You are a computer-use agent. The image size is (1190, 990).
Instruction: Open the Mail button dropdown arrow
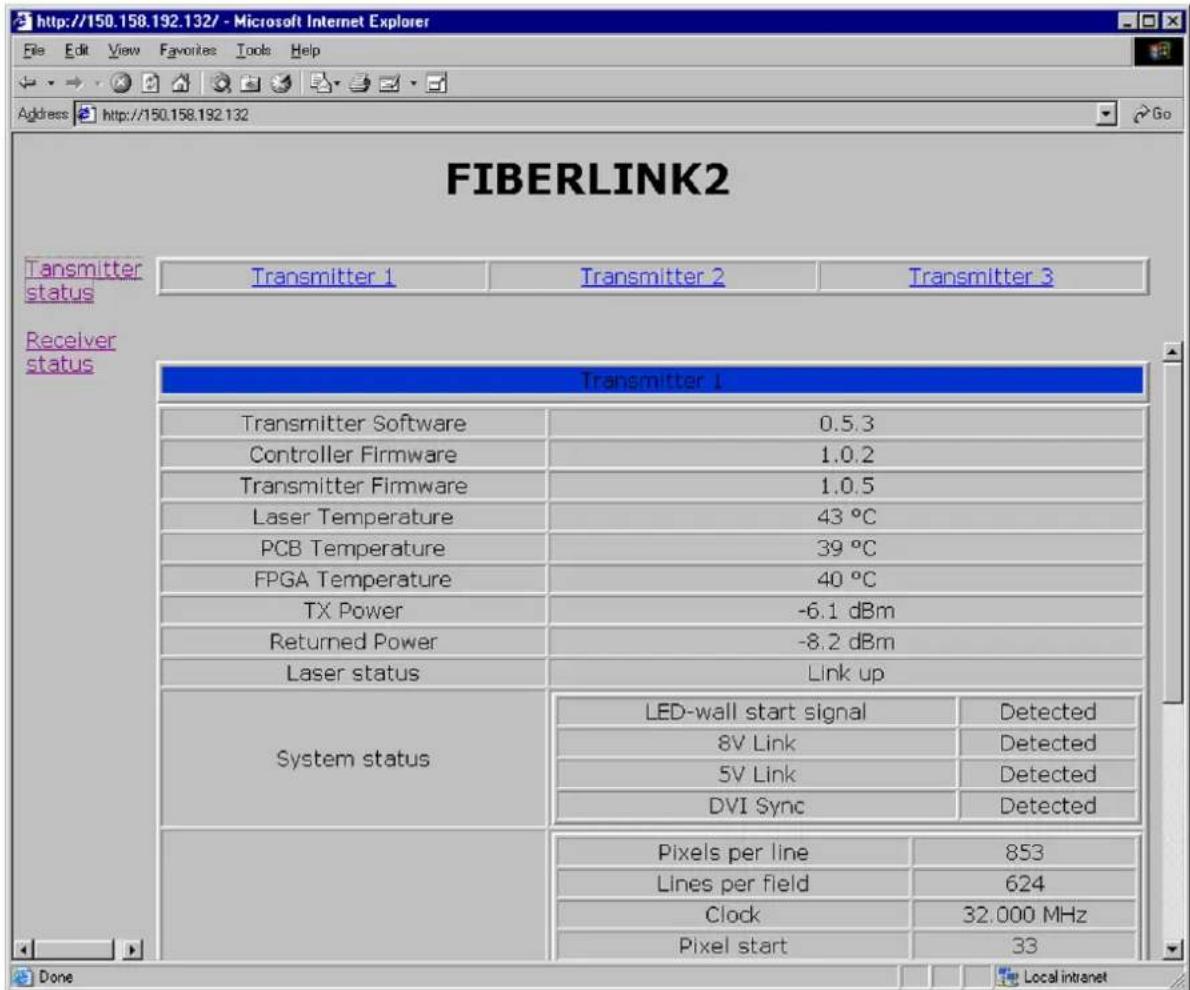[x=337, y=83]
